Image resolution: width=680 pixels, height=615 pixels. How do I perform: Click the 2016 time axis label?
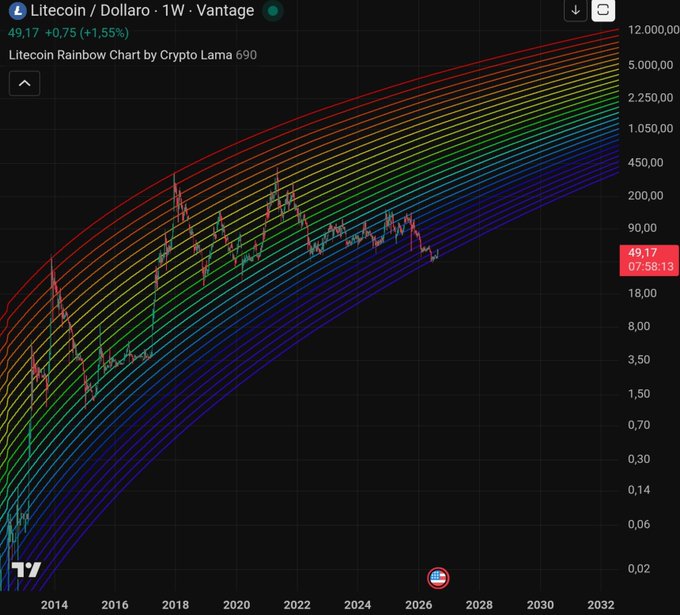coord(115,605)
